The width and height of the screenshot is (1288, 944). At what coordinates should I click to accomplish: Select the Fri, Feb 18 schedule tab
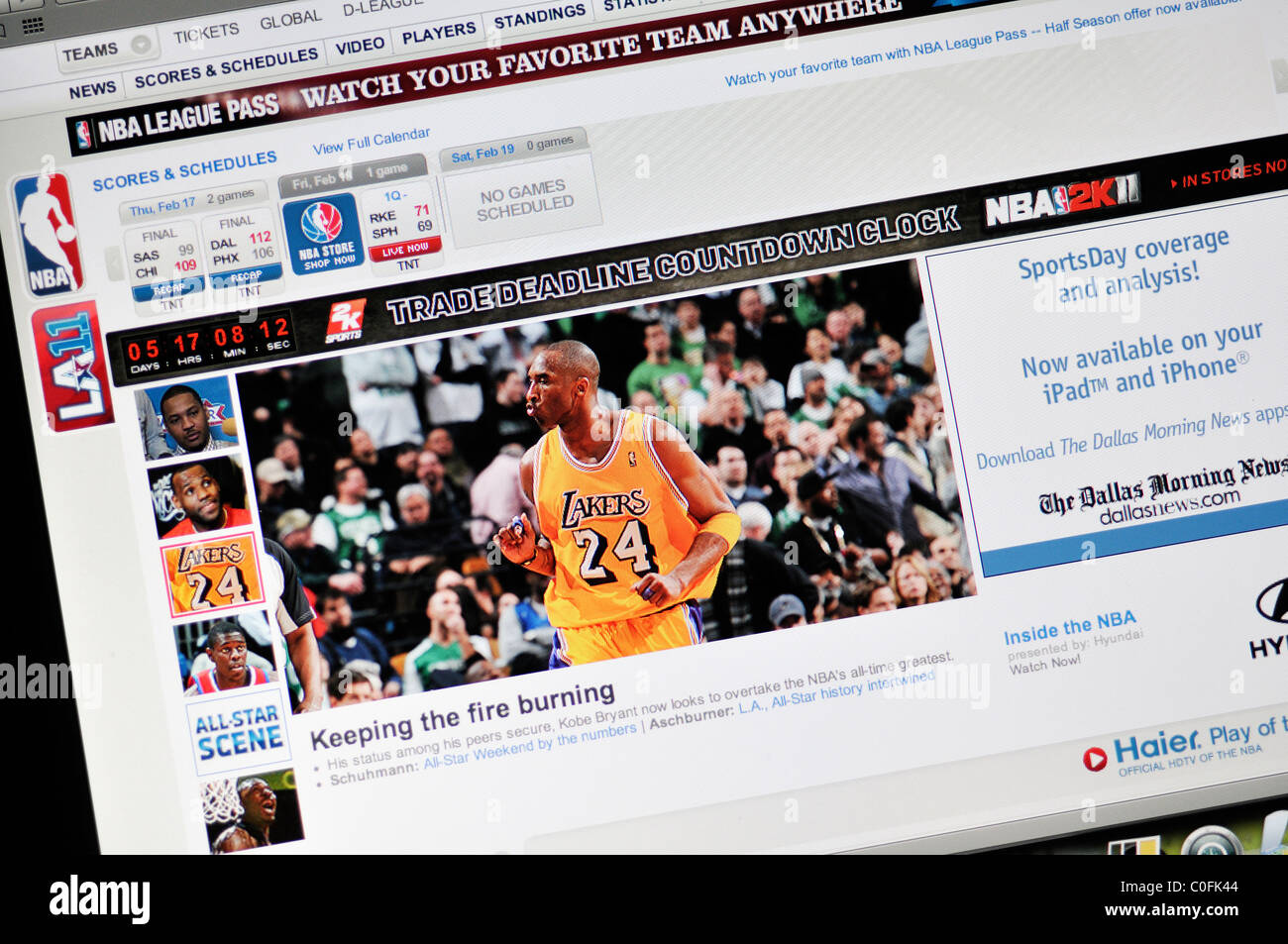pyautogui.click(x=351, y=175)
